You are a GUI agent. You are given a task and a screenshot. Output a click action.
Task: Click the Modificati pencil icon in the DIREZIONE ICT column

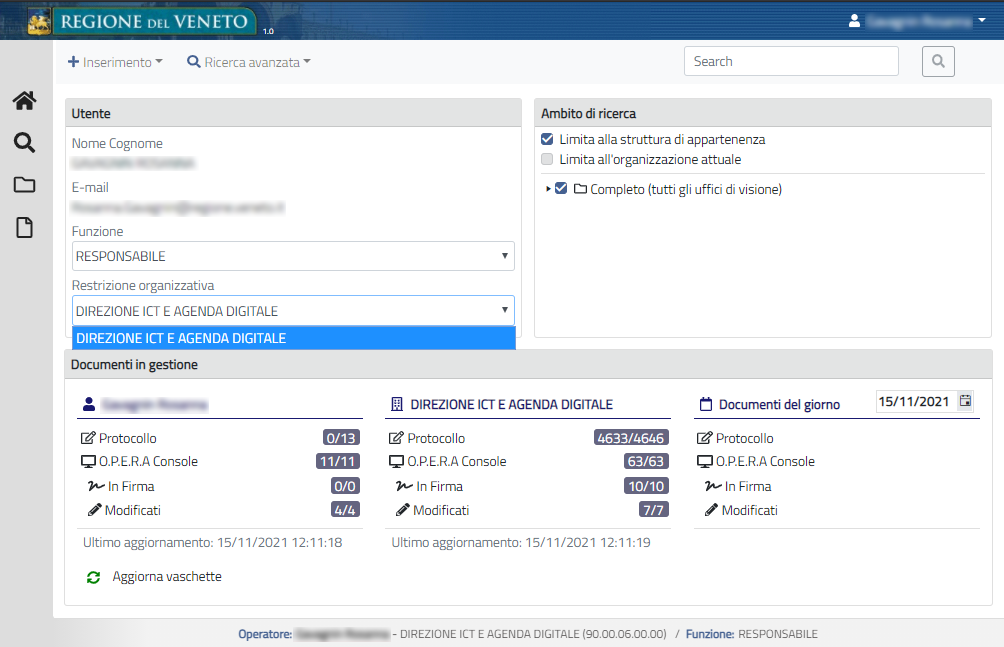click(403, 510)
